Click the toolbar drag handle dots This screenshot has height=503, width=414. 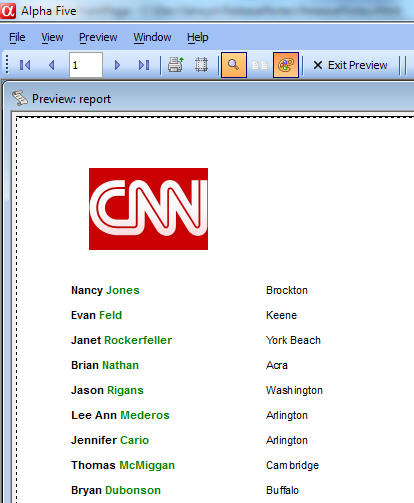click(7, 64)
